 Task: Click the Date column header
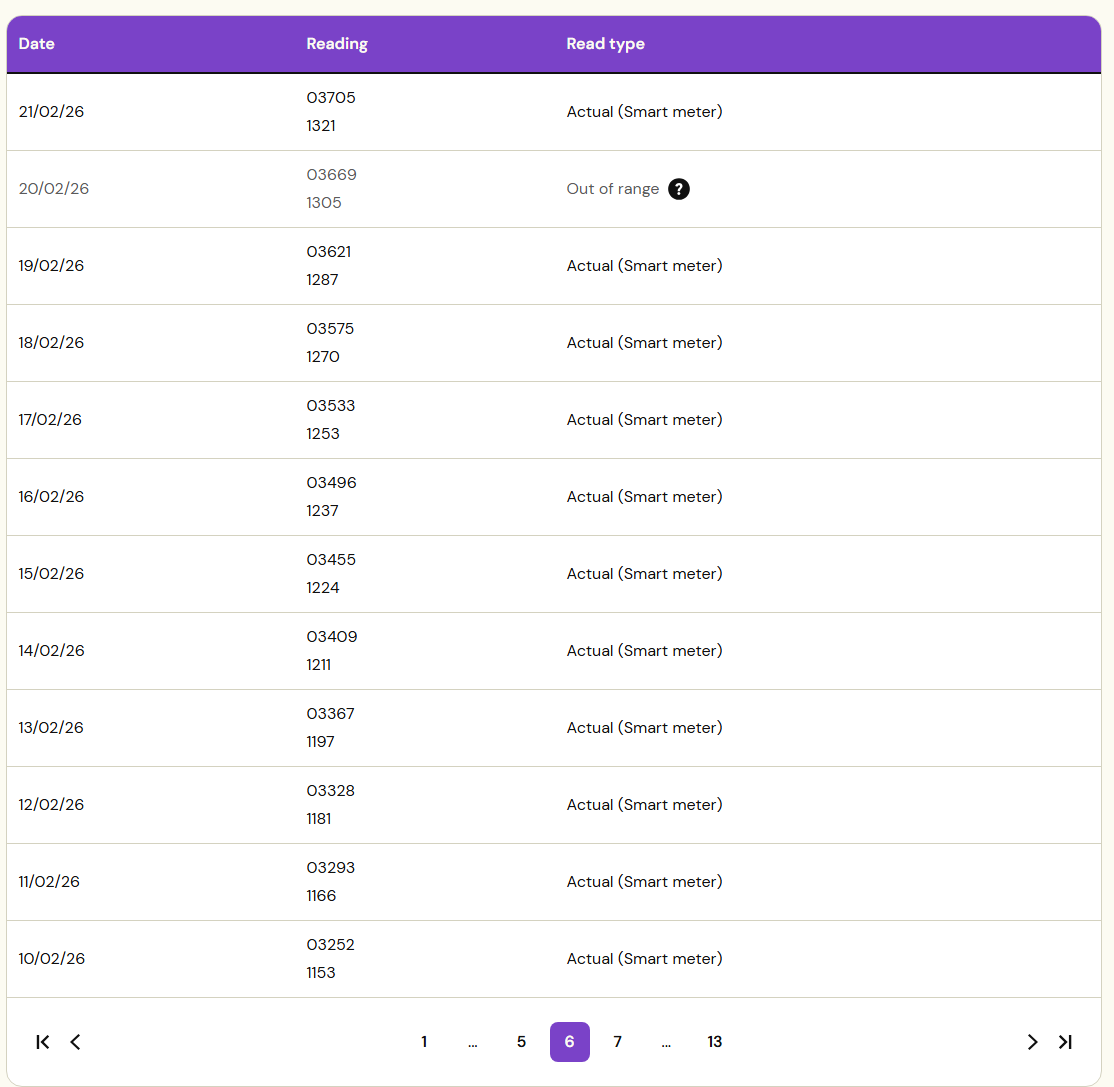click(37, 44)
